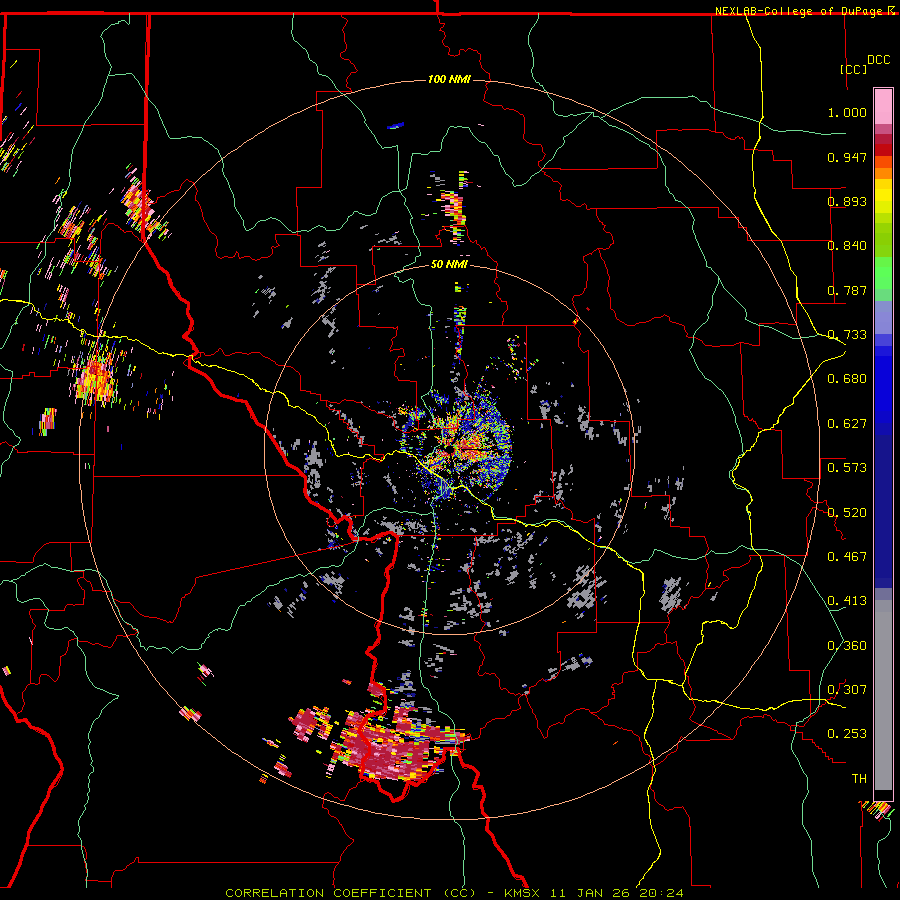The height and width of the screenshot is (900, 900).
Task: Select the 0.253 scale value
Action: point(847,734)
